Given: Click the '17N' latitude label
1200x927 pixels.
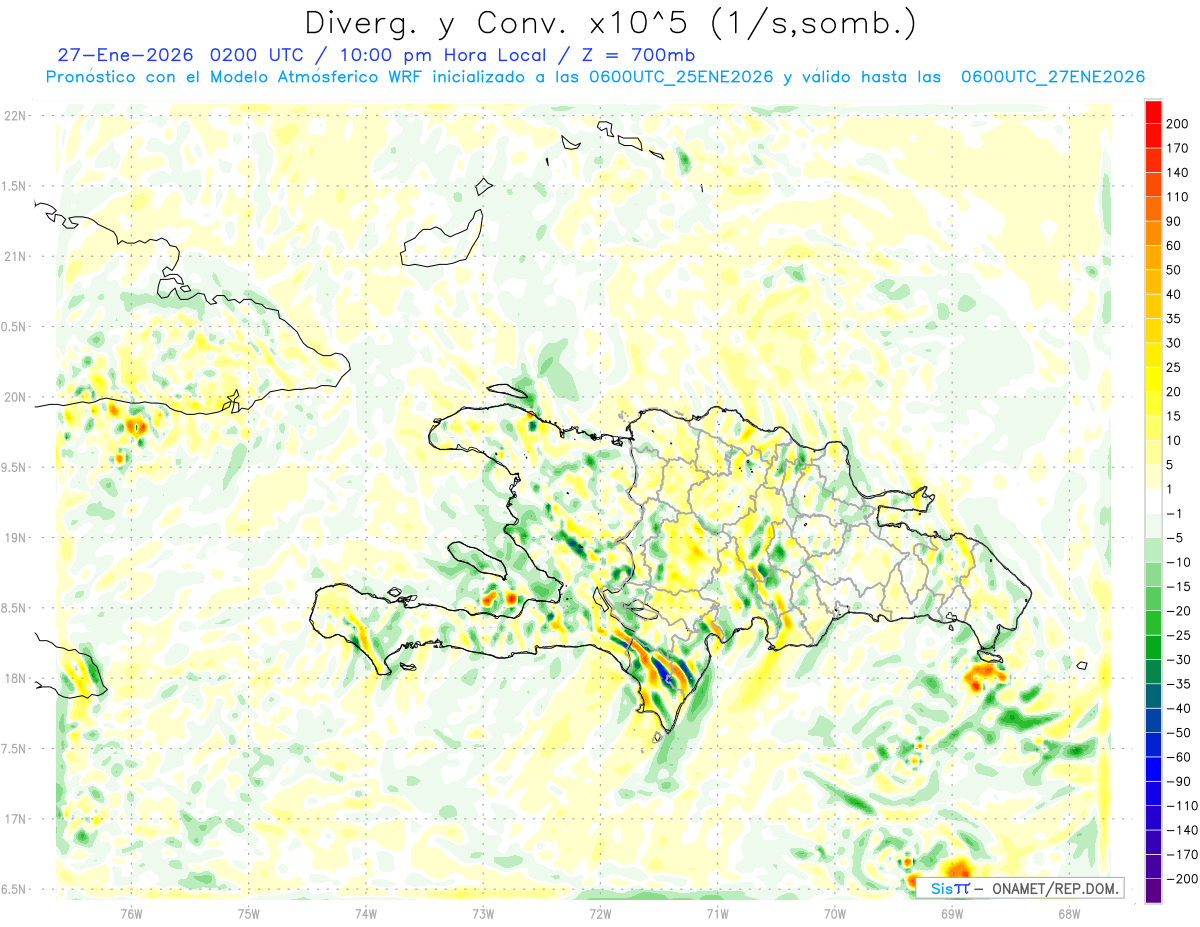Looking at the screenshot, I should click(15, 819).
